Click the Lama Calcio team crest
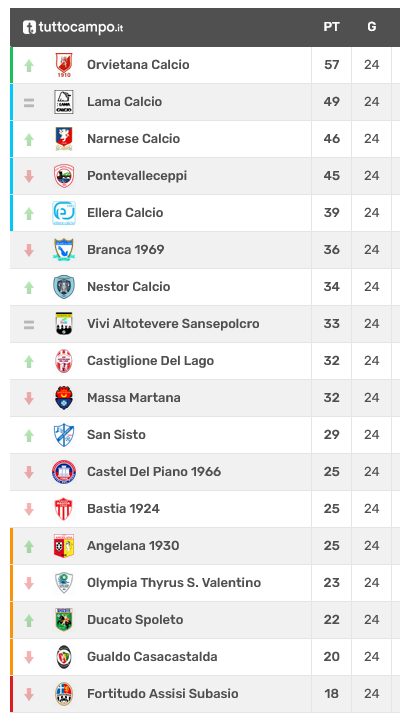 64,102
